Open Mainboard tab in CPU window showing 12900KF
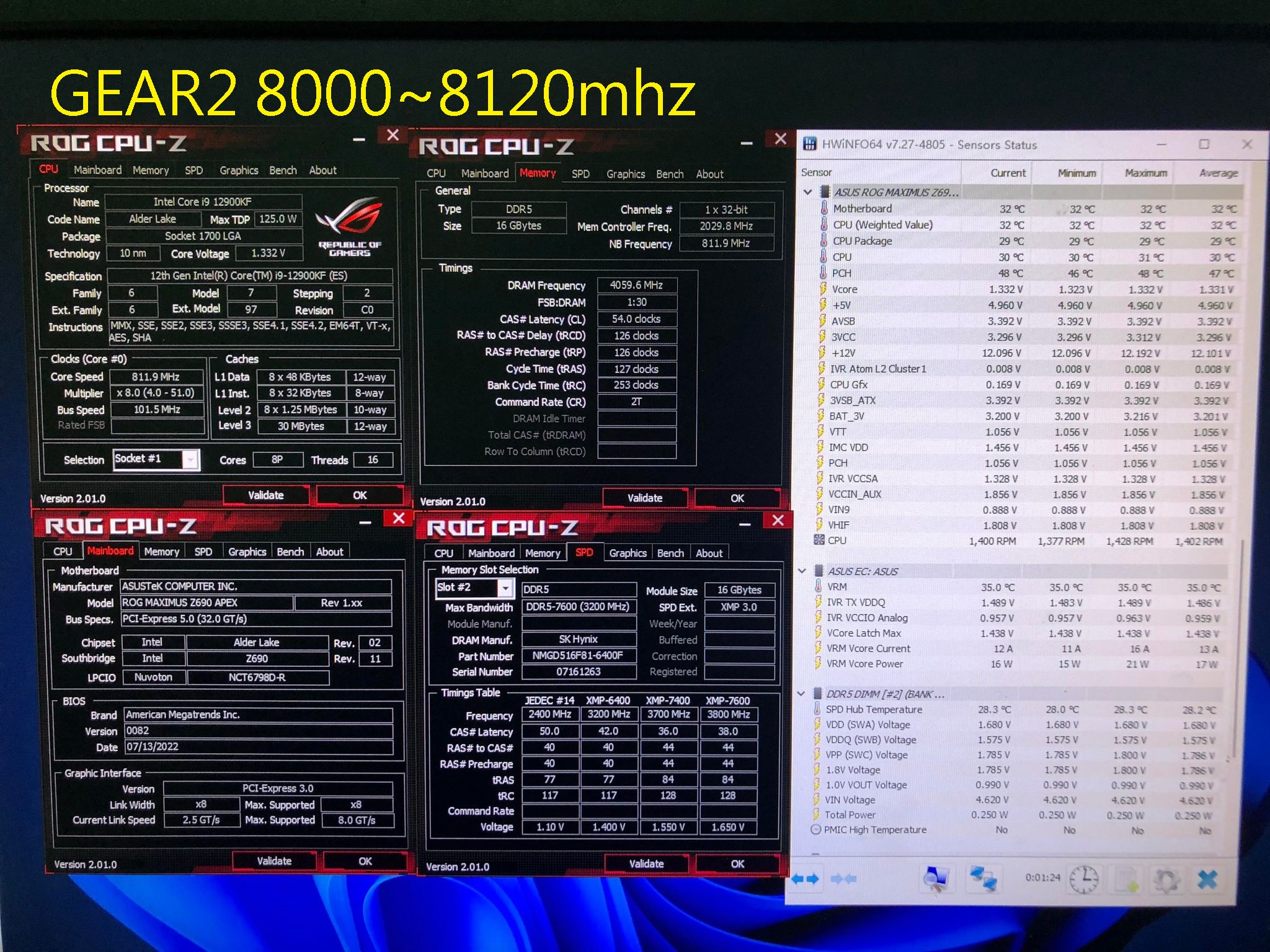This screenshot has height=952, width=1270. click(97, 170)
